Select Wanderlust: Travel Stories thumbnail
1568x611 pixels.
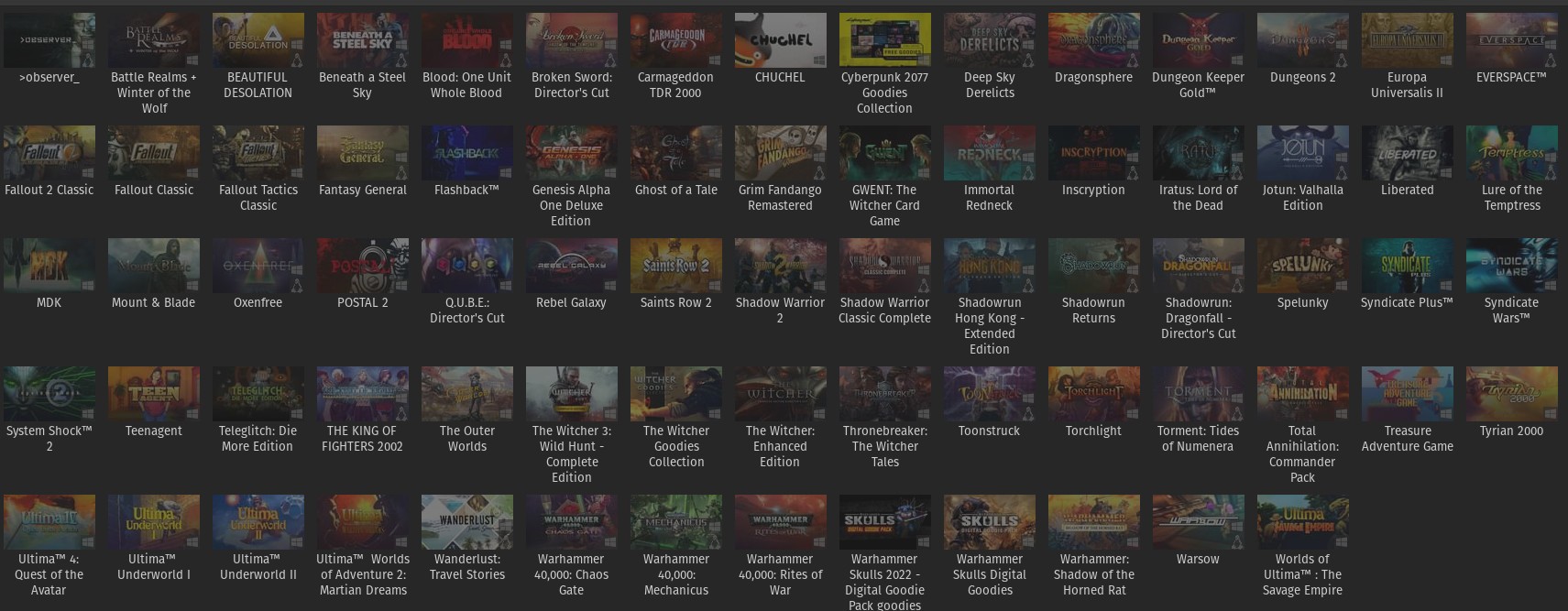pyautogui.click(x=467, y=522)
